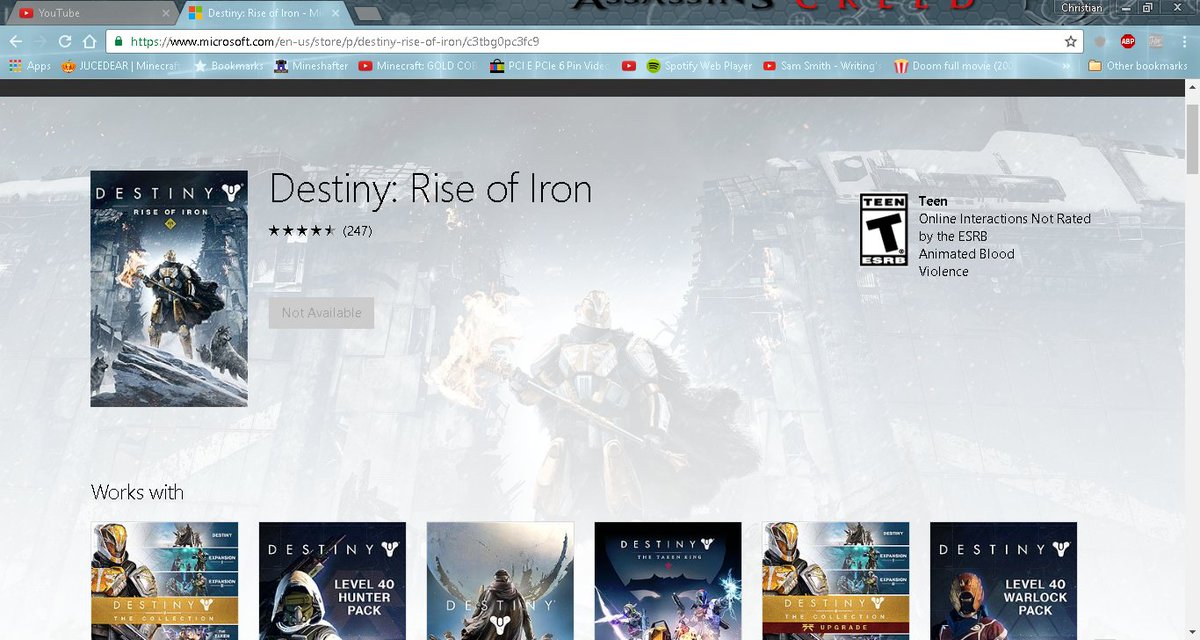Open the Sam Smith - Writing's bookmark
The height and width of the screenshot is (640, 1200).
click(x=823, y=66)
